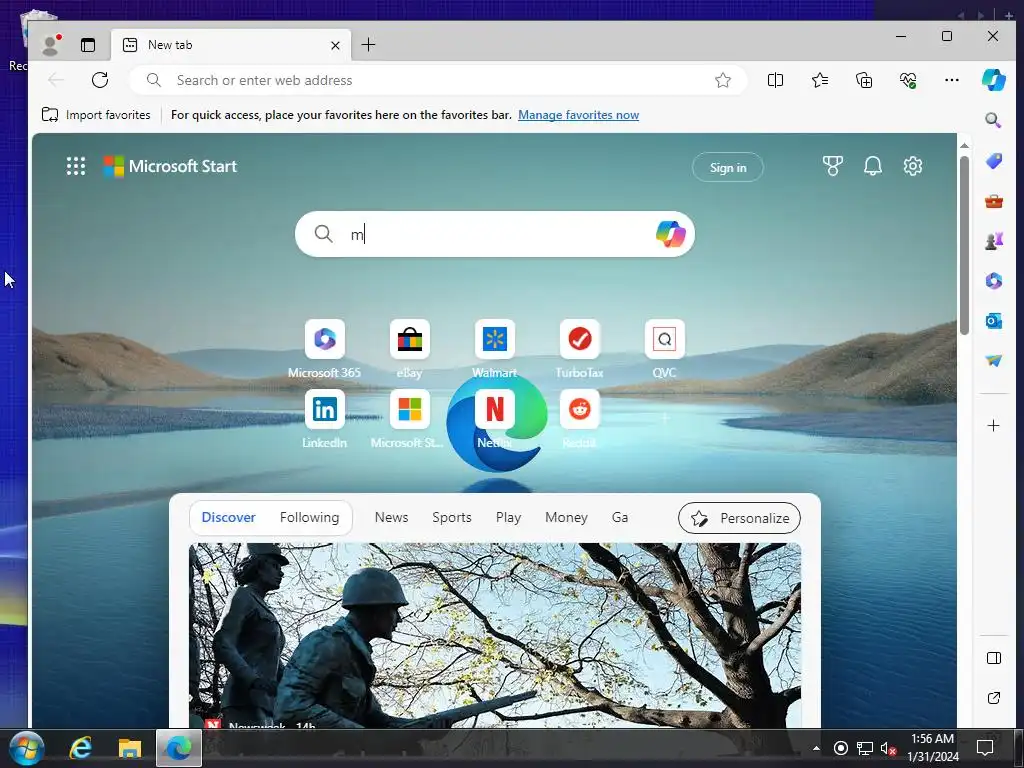Viewport: 1024px width, 768px height.
Task: Open the Money tab
Action: click(x=566, y=517)
